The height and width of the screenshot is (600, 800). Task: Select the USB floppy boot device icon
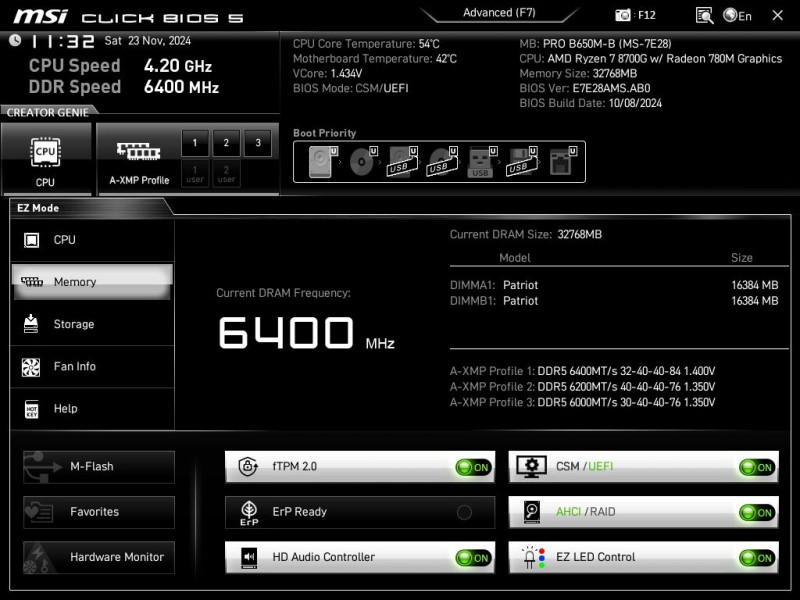[521, 162]
